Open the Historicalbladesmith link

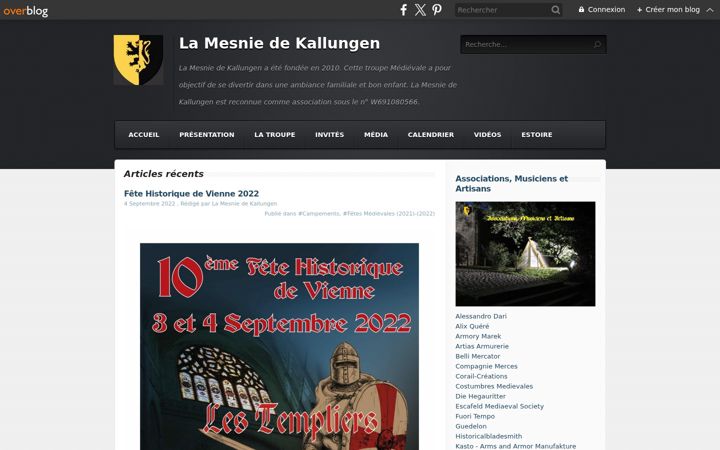point(489,436)
